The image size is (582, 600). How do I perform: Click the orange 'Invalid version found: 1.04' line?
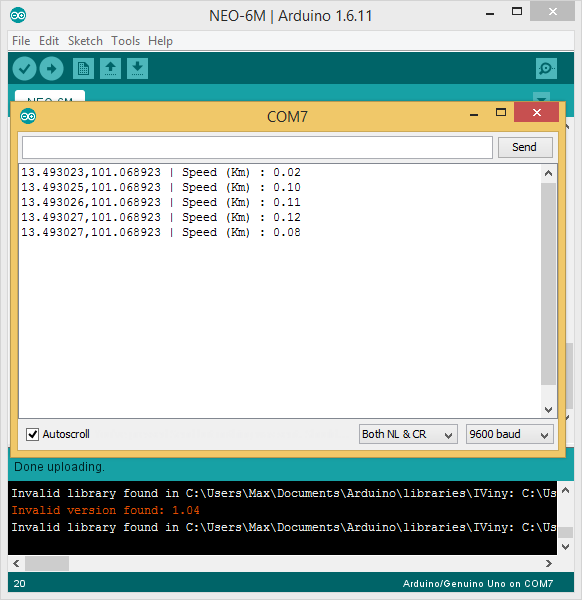coord(105,510)
